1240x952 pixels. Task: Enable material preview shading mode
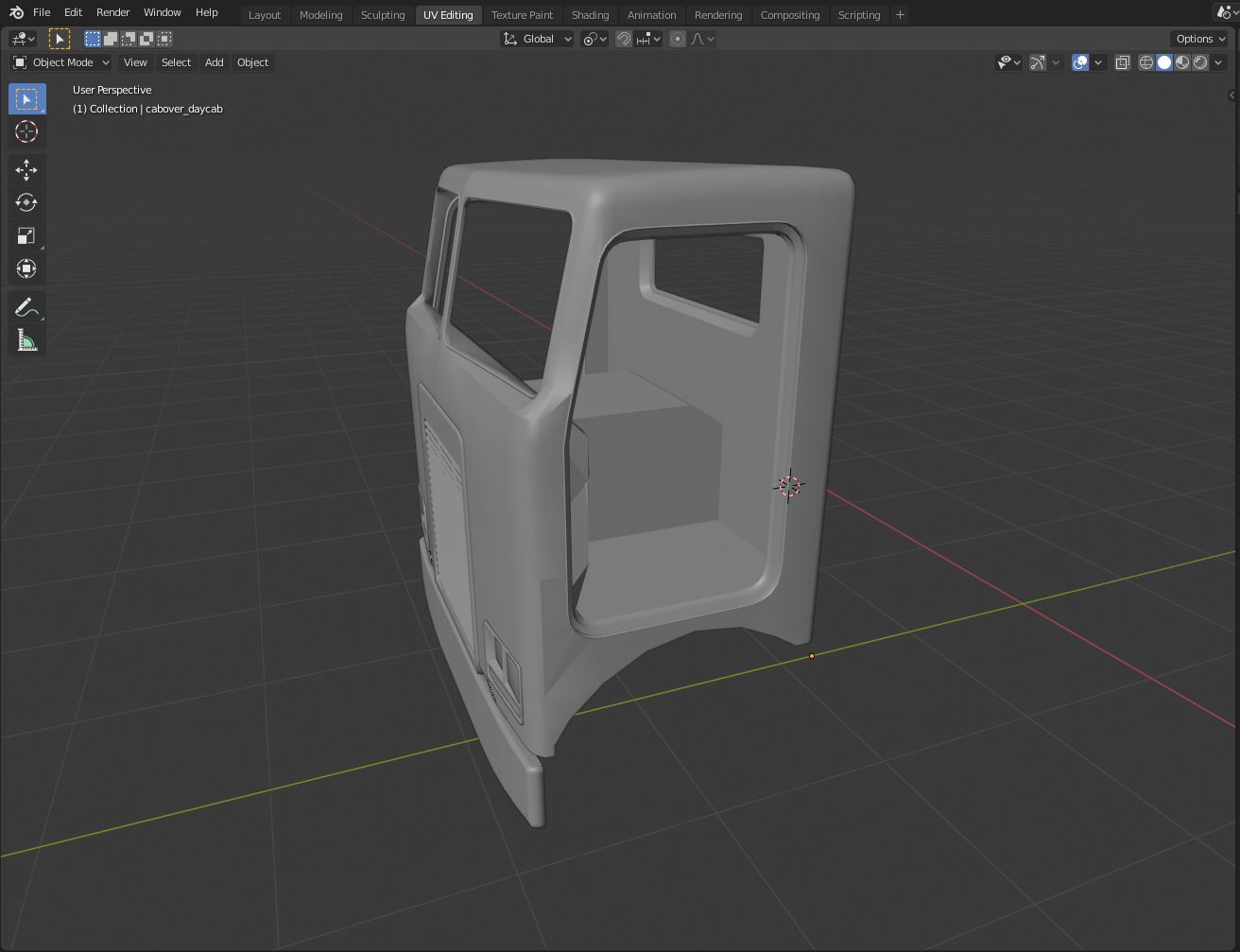click(x=1182, y=62)
